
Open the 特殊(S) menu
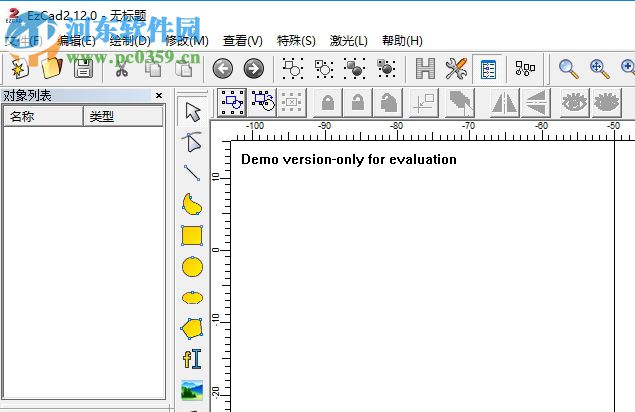coord(296,41)
